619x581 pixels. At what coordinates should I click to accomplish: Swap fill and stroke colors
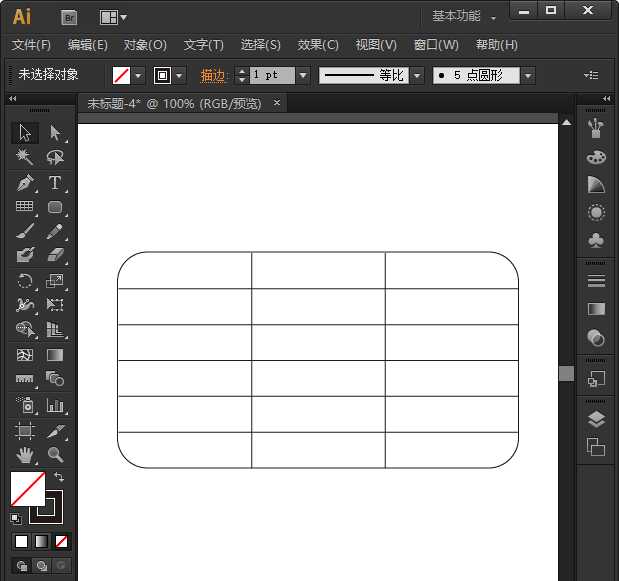coord(59,478)
